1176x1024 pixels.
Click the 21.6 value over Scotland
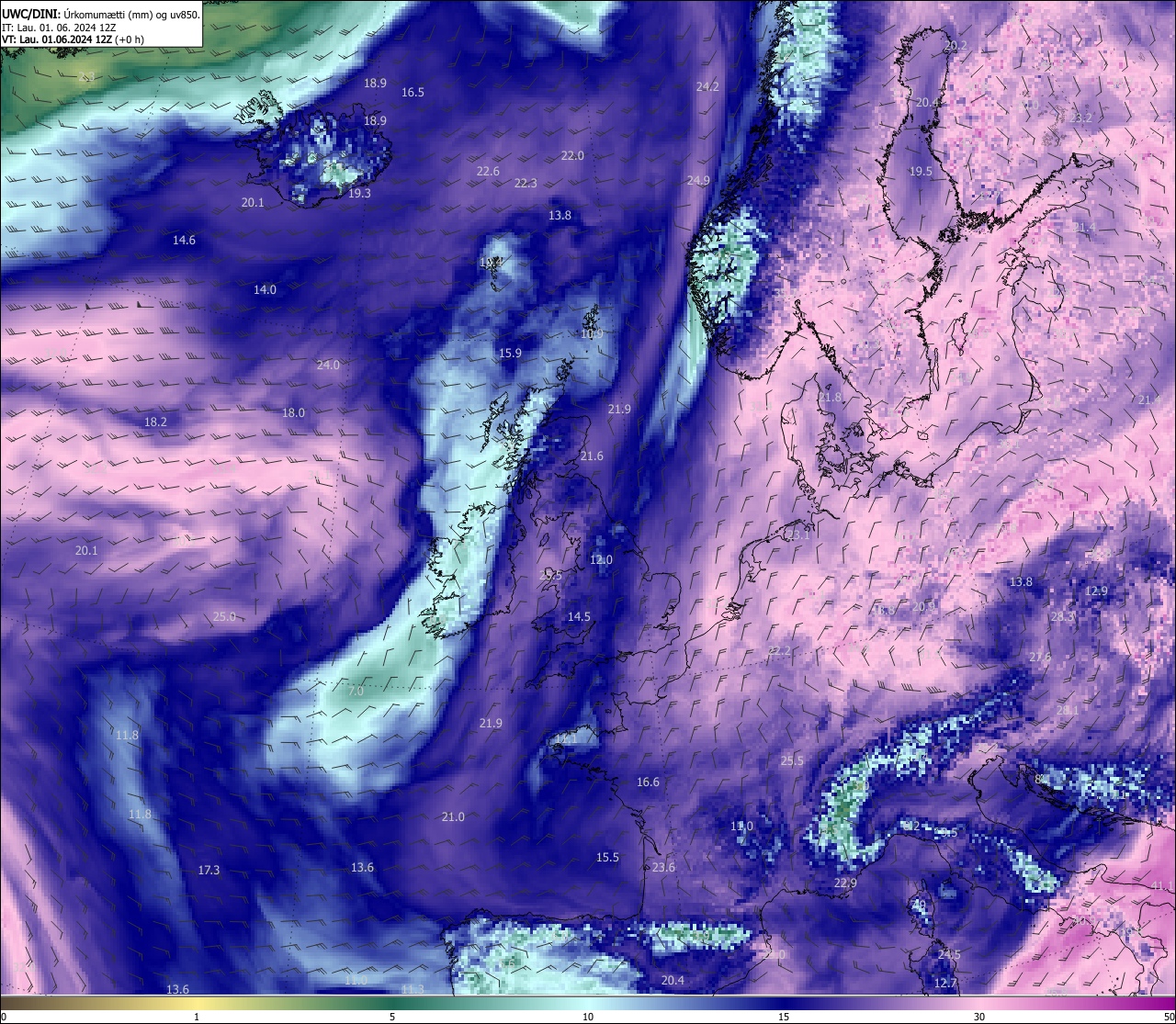(x=592, y=456)
